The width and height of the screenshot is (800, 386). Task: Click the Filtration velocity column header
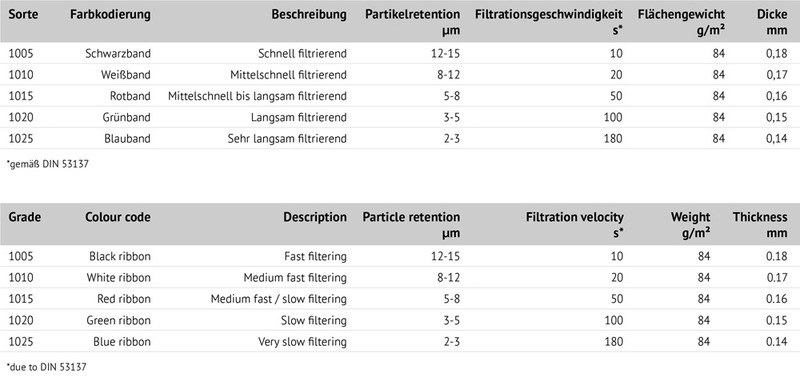coord(575,225)
